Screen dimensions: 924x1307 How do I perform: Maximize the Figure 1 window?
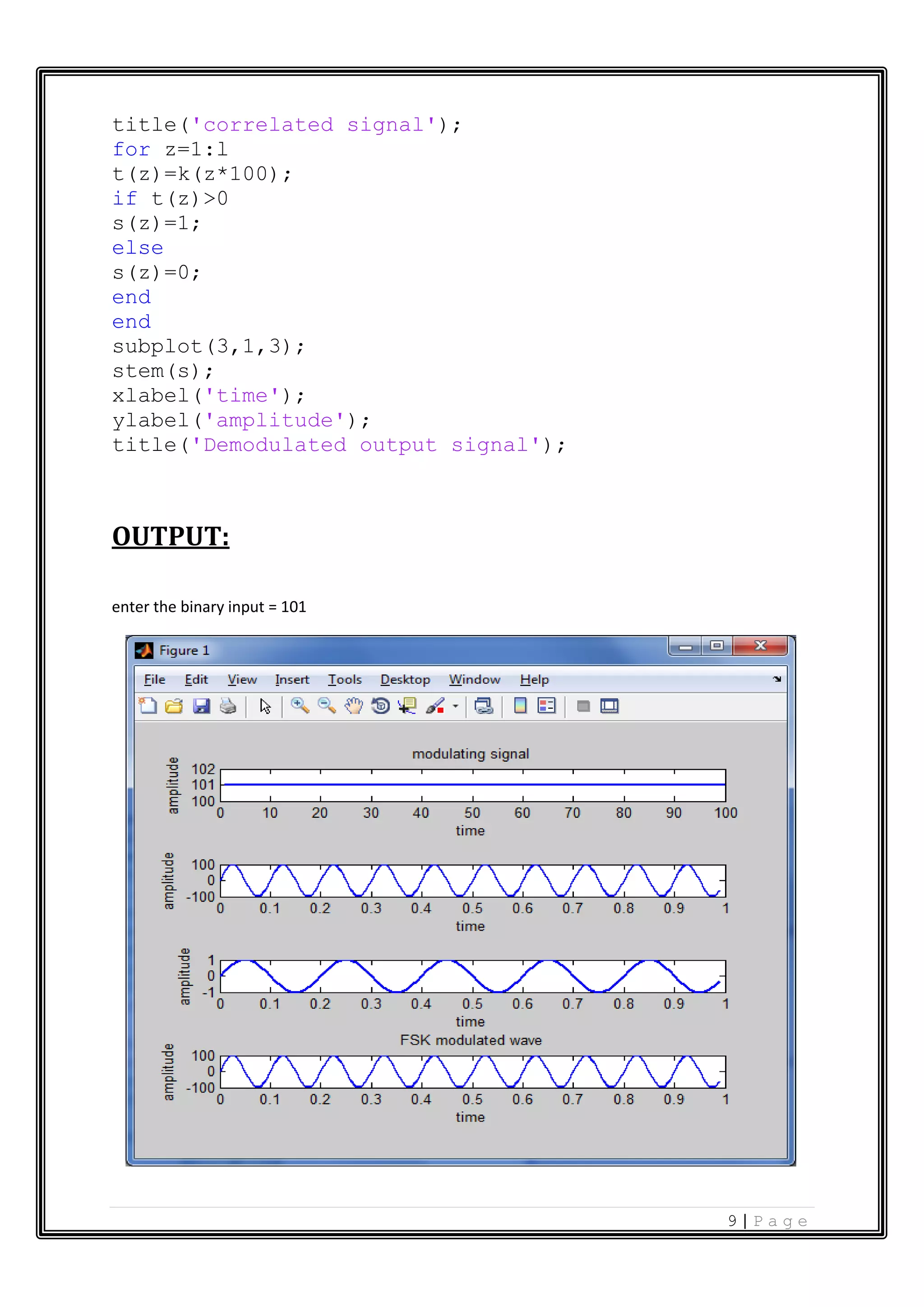(717, 646)
